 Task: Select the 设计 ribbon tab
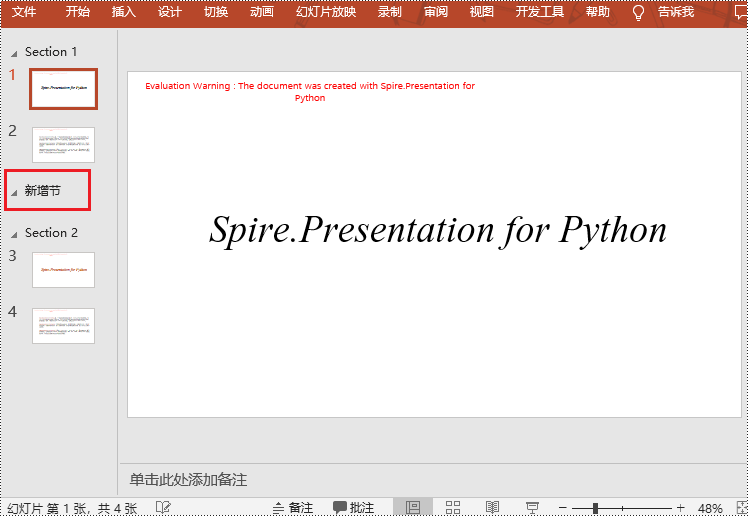(169, 11)
